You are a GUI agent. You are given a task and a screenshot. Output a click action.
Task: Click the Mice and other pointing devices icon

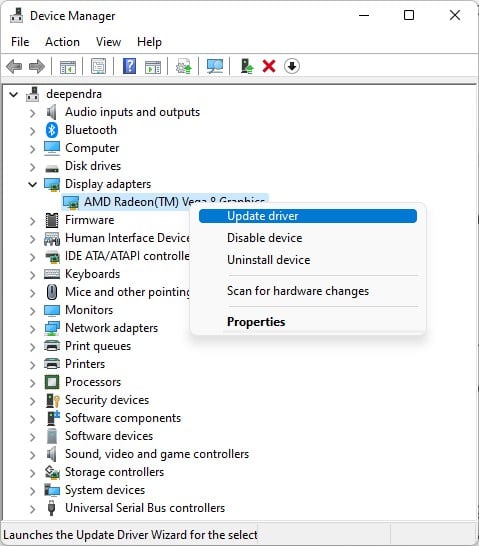click(52, 292)
